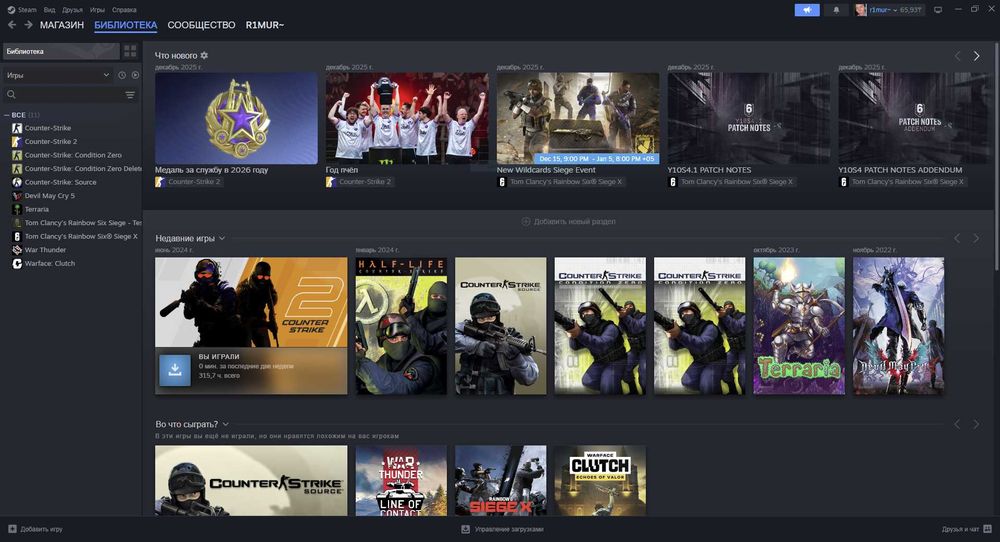Screen dimensions: 1000x542
Task: Open the notifications bell
Action: tap(836, 10)
